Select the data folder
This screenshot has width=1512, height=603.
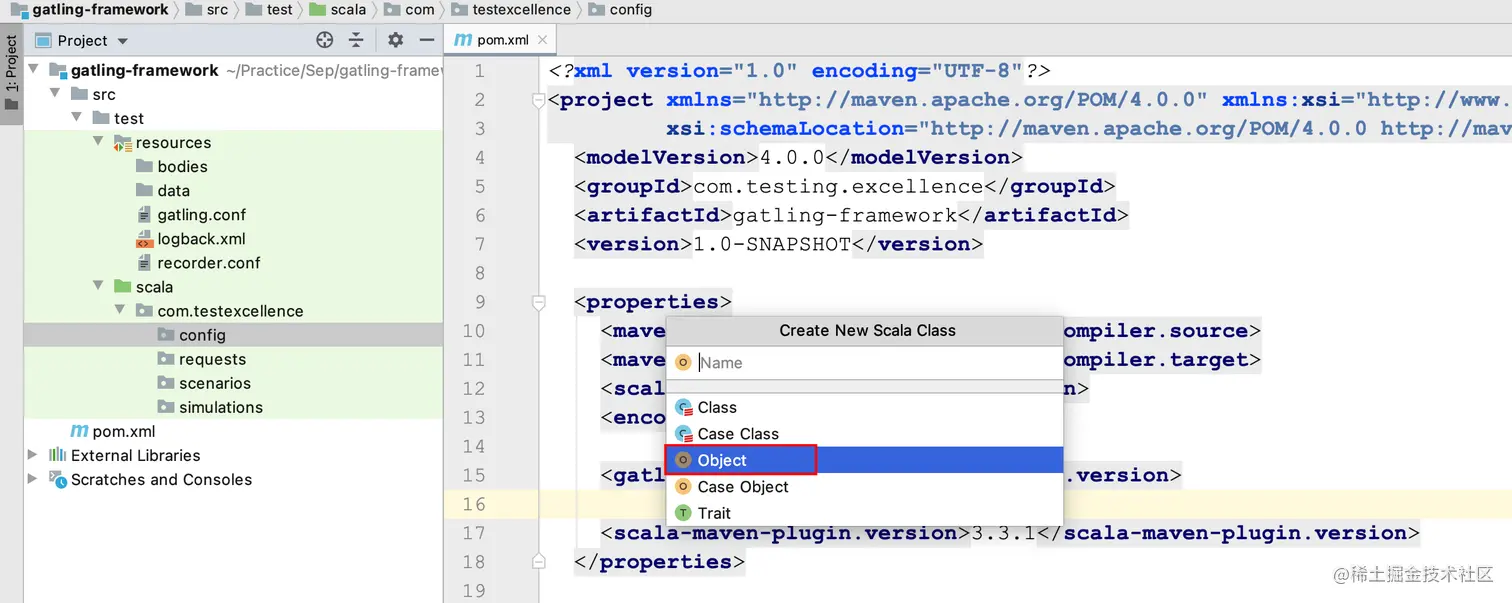[173, 190]
